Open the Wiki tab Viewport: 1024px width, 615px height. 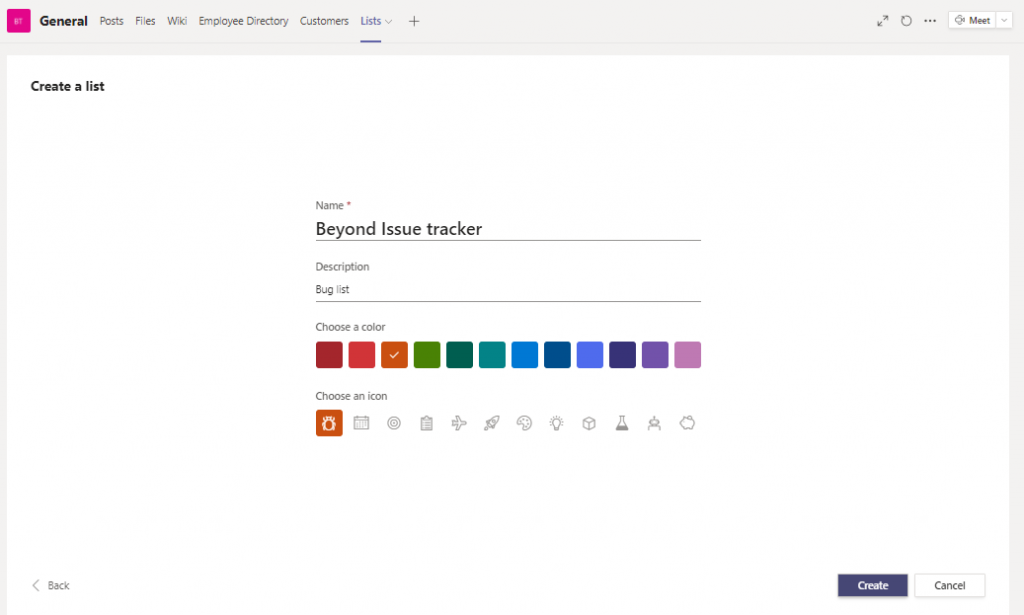click(177, 21)
